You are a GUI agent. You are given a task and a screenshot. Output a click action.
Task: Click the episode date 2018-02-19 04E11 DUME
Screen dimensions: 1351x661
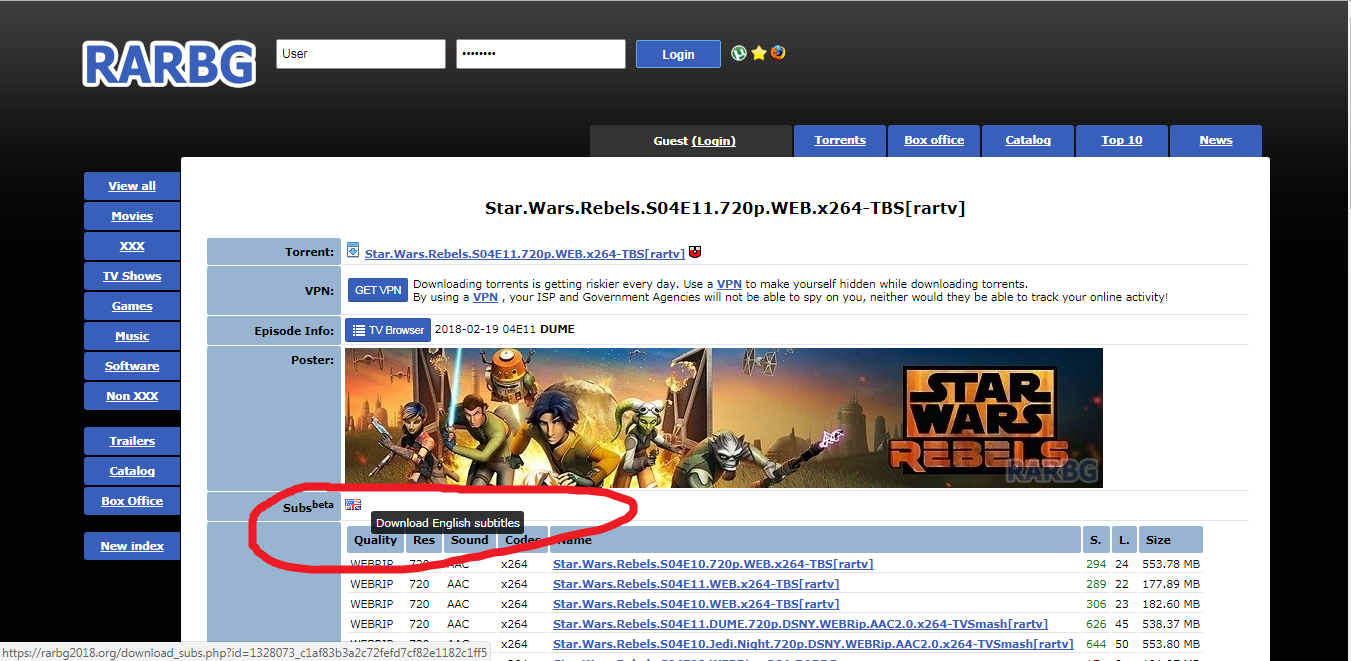point(505,330)
